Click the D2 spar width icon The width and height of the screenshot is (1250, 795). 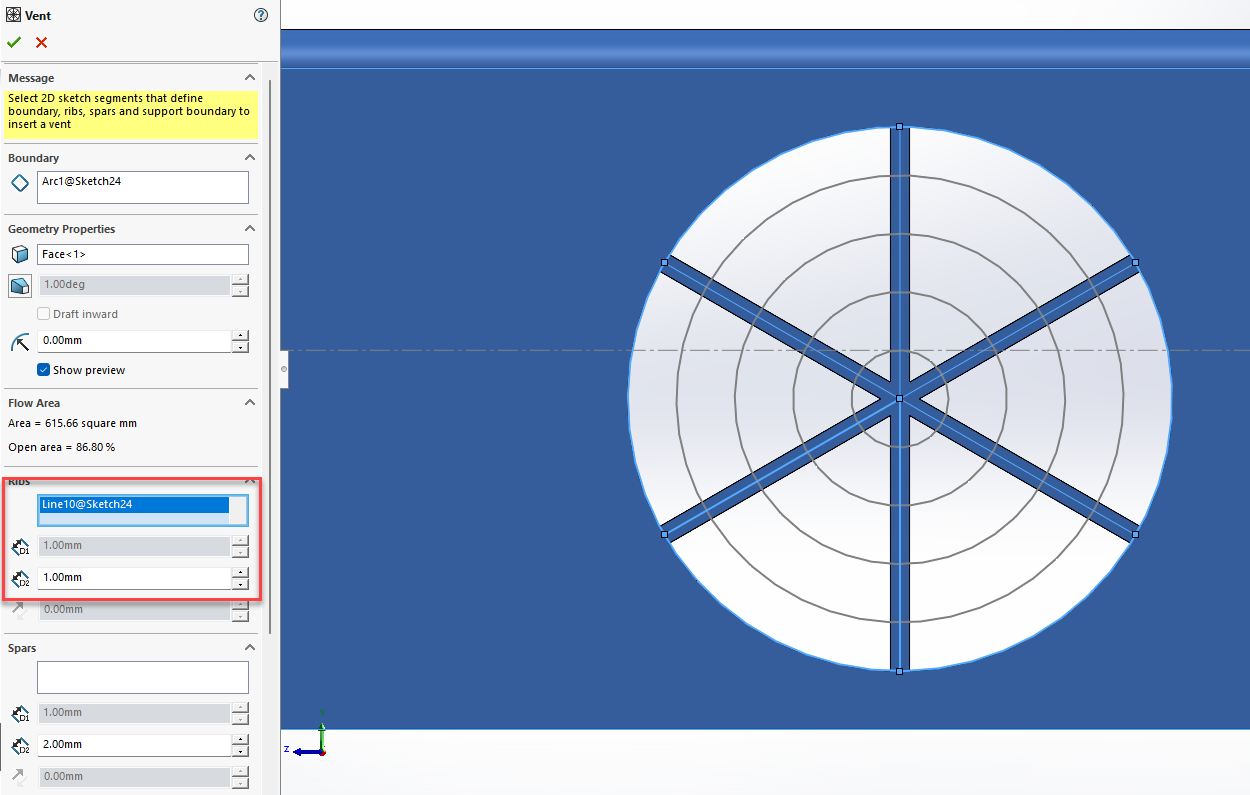pyautogui.click(x=20, y=745)
